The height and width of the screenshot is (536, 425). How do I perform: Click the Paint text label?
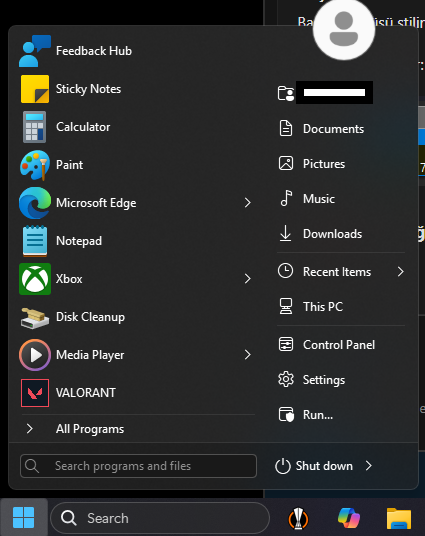[69, 165]
